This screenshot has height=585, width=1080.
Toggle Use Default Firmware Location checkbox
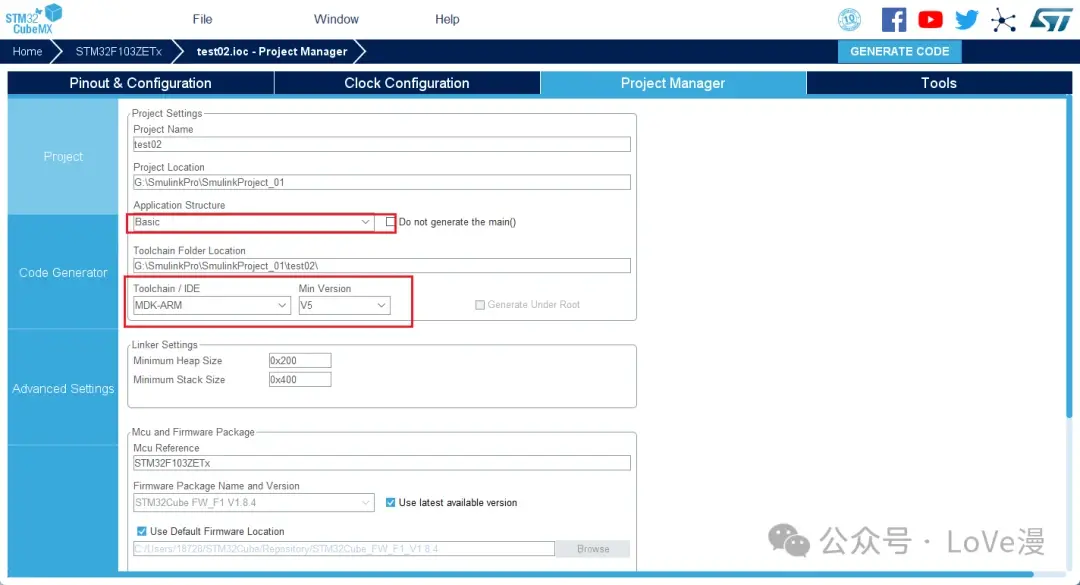tap(141, 531)
